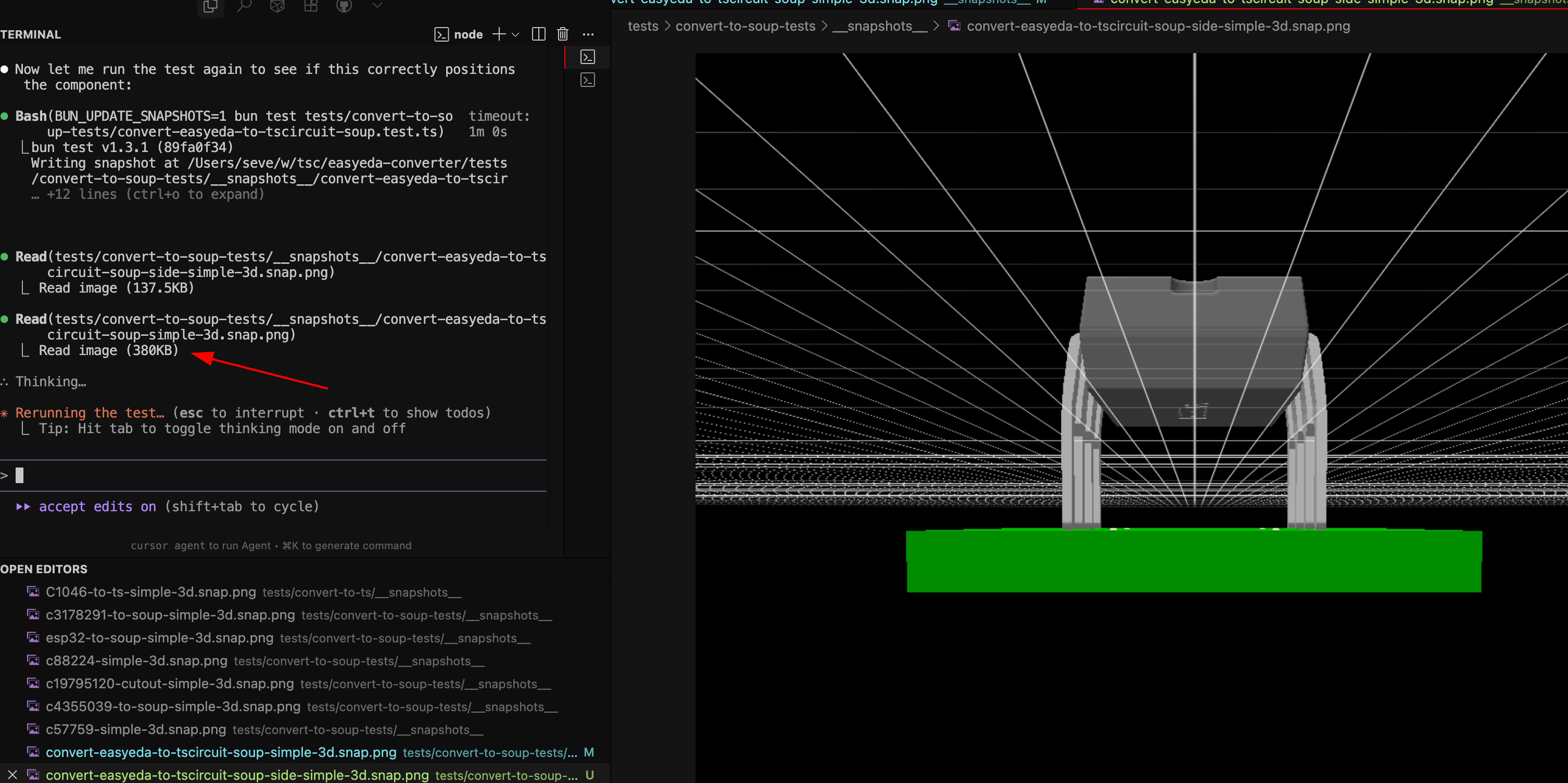Focus the Claude prompt input line
The width and height of the screenshot is (1568, 783).
244,475
